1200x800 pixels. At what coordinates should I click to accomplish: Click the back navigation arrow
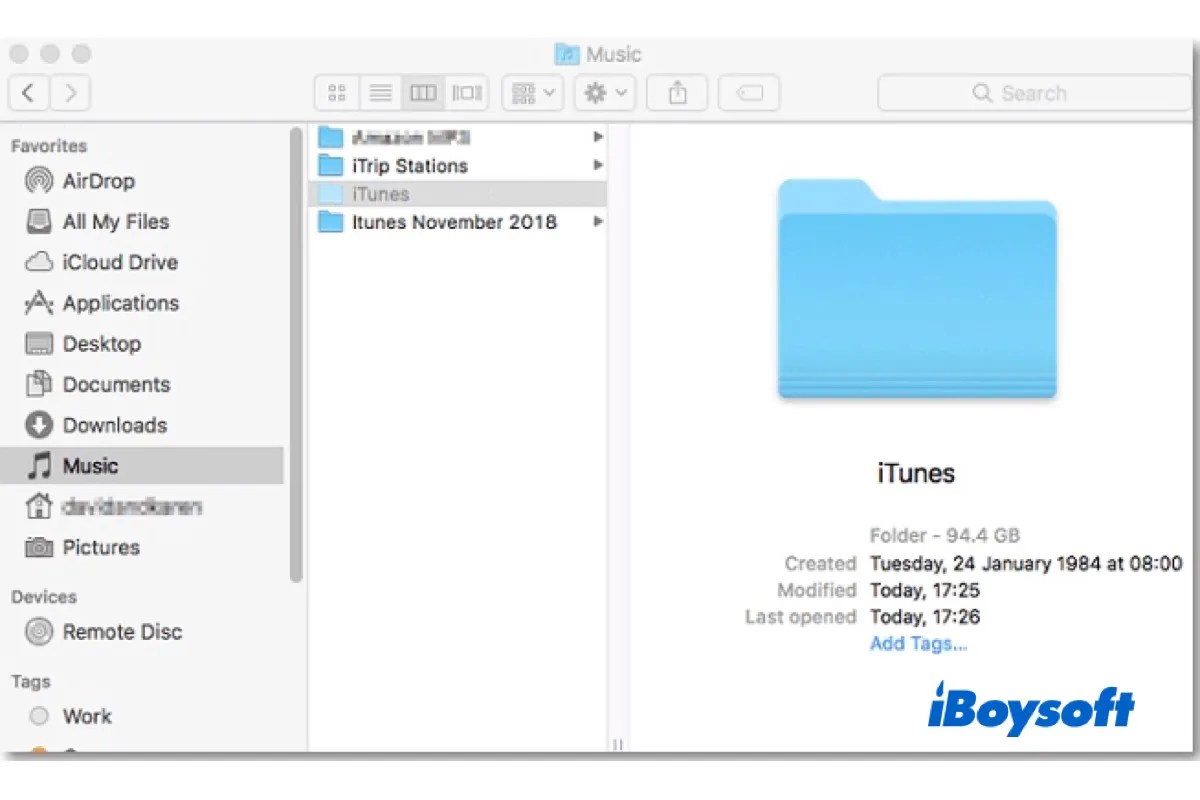28,92
